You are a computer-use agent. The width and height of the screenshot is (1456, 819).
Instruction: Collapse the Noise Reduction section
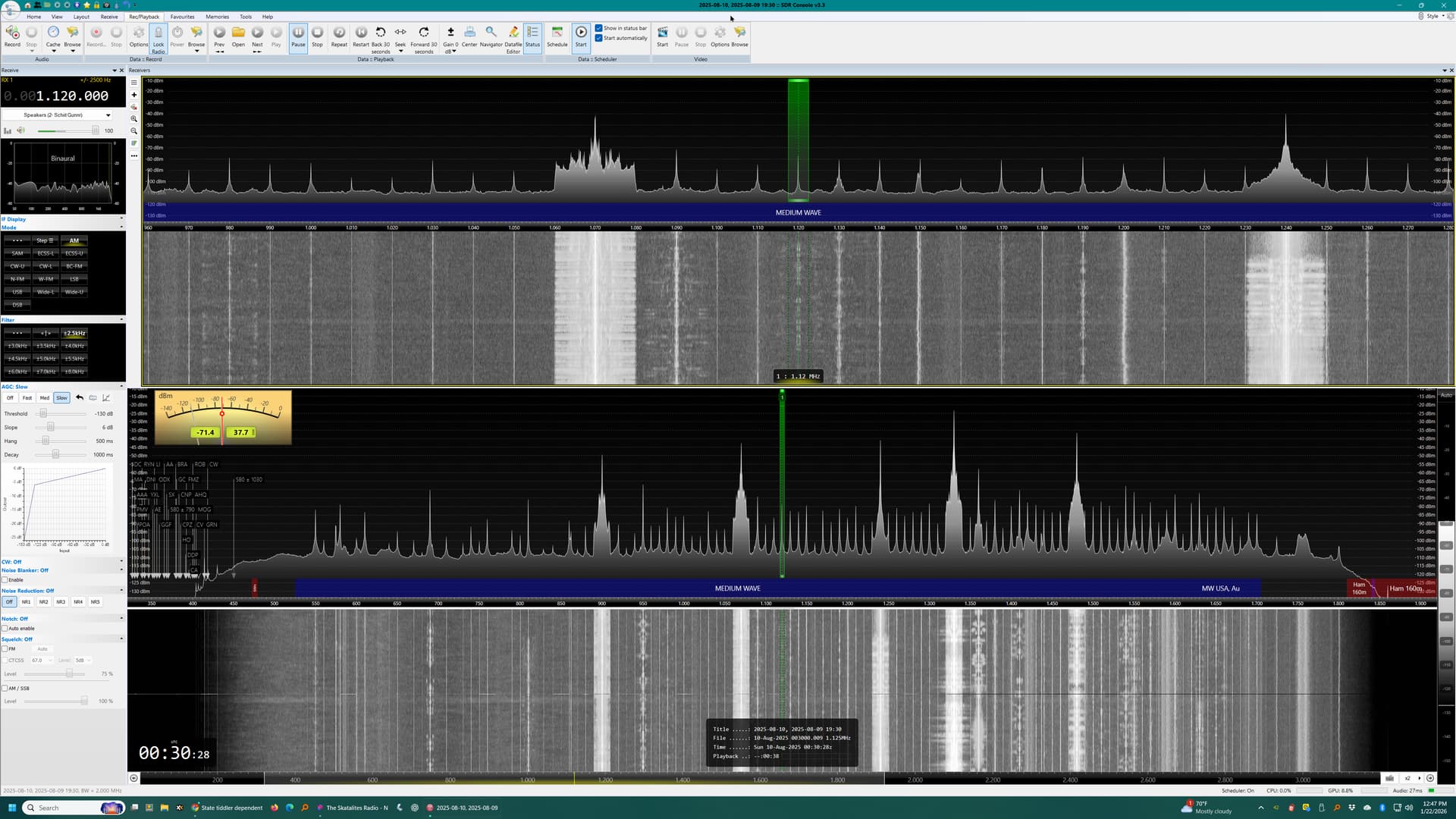tap(121, 591)
